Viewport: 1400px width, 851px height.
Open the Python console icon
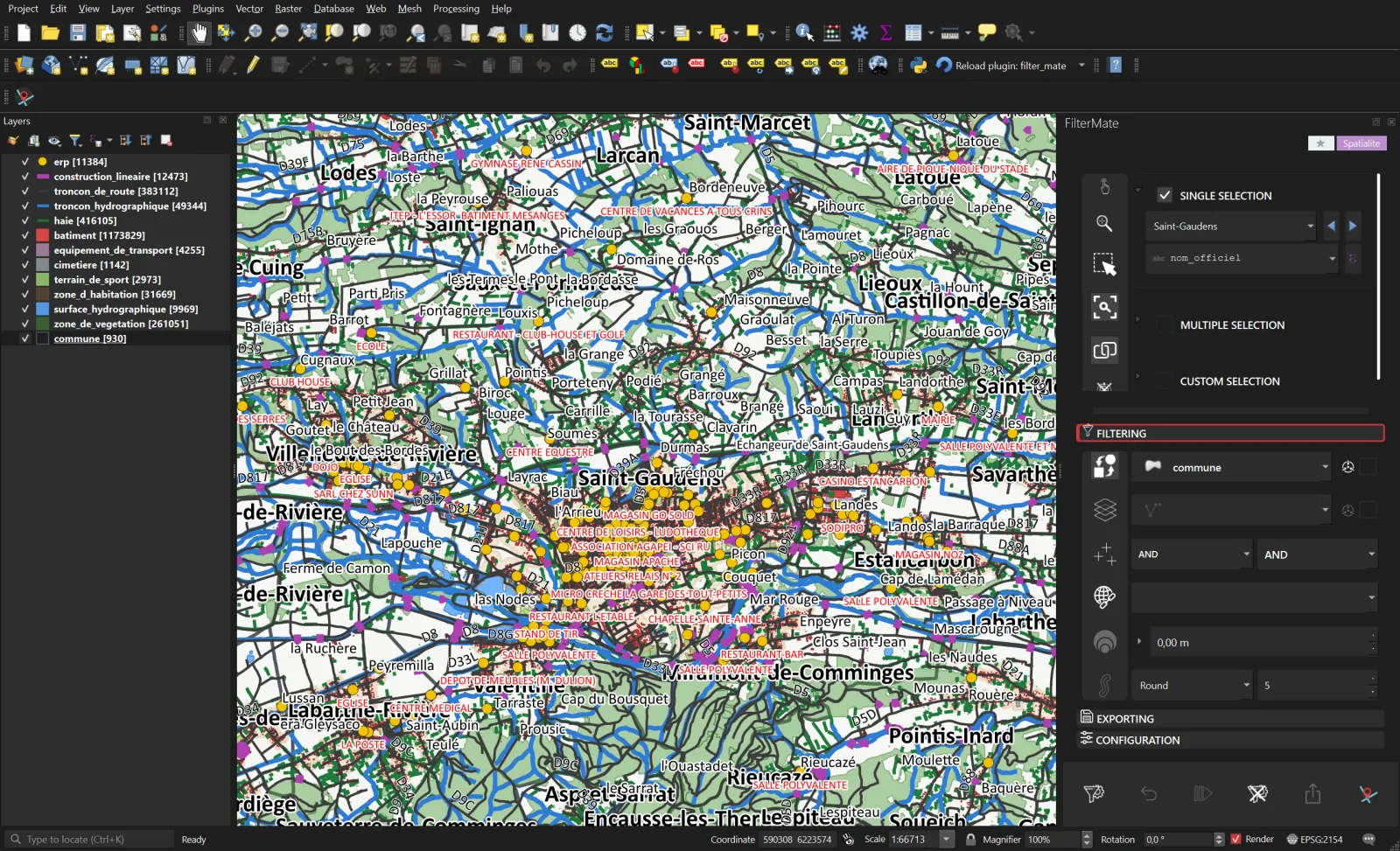pos(919,65)
